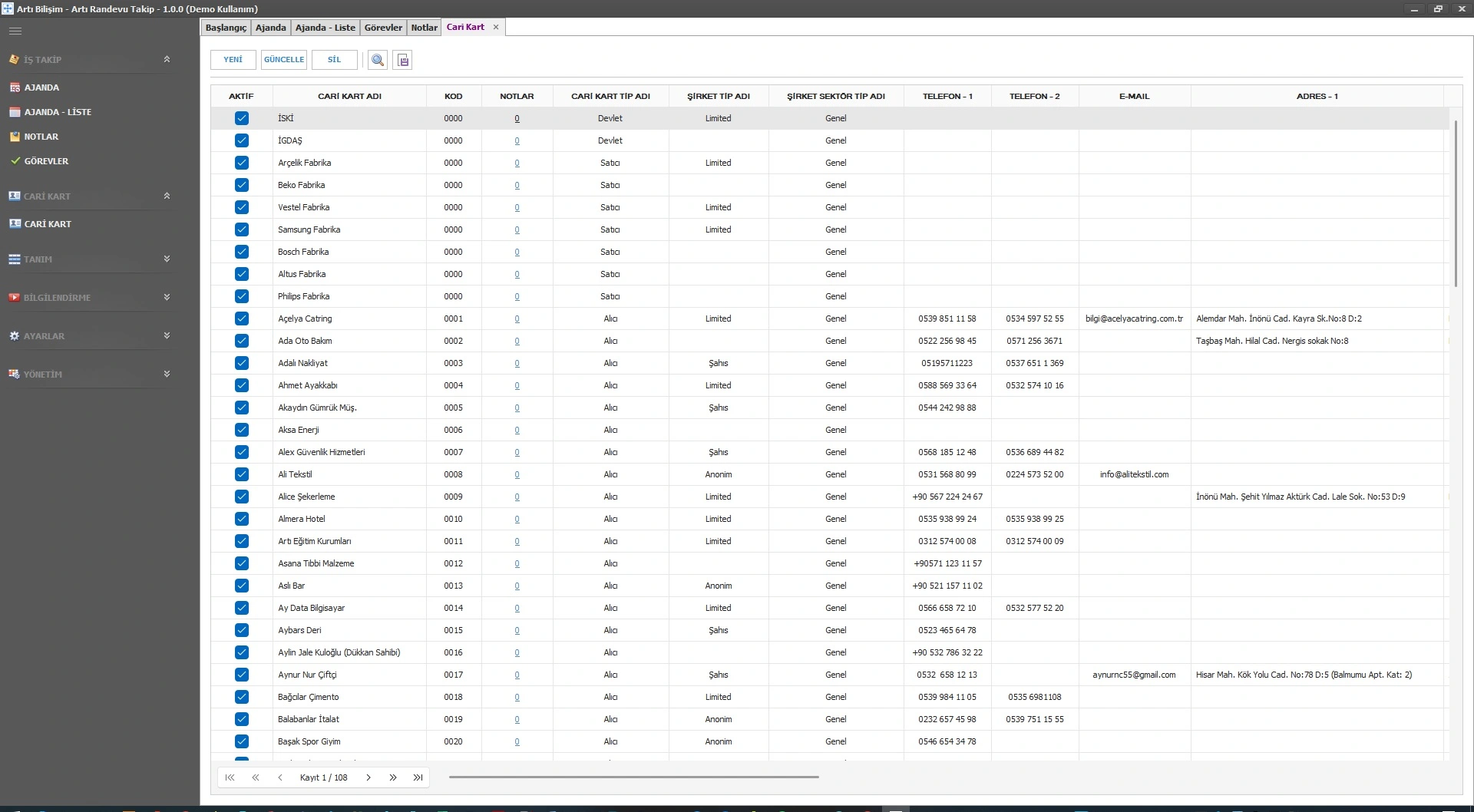
Task: Click phone 0531 568 80 99 cell
Action: pos(947,474)
